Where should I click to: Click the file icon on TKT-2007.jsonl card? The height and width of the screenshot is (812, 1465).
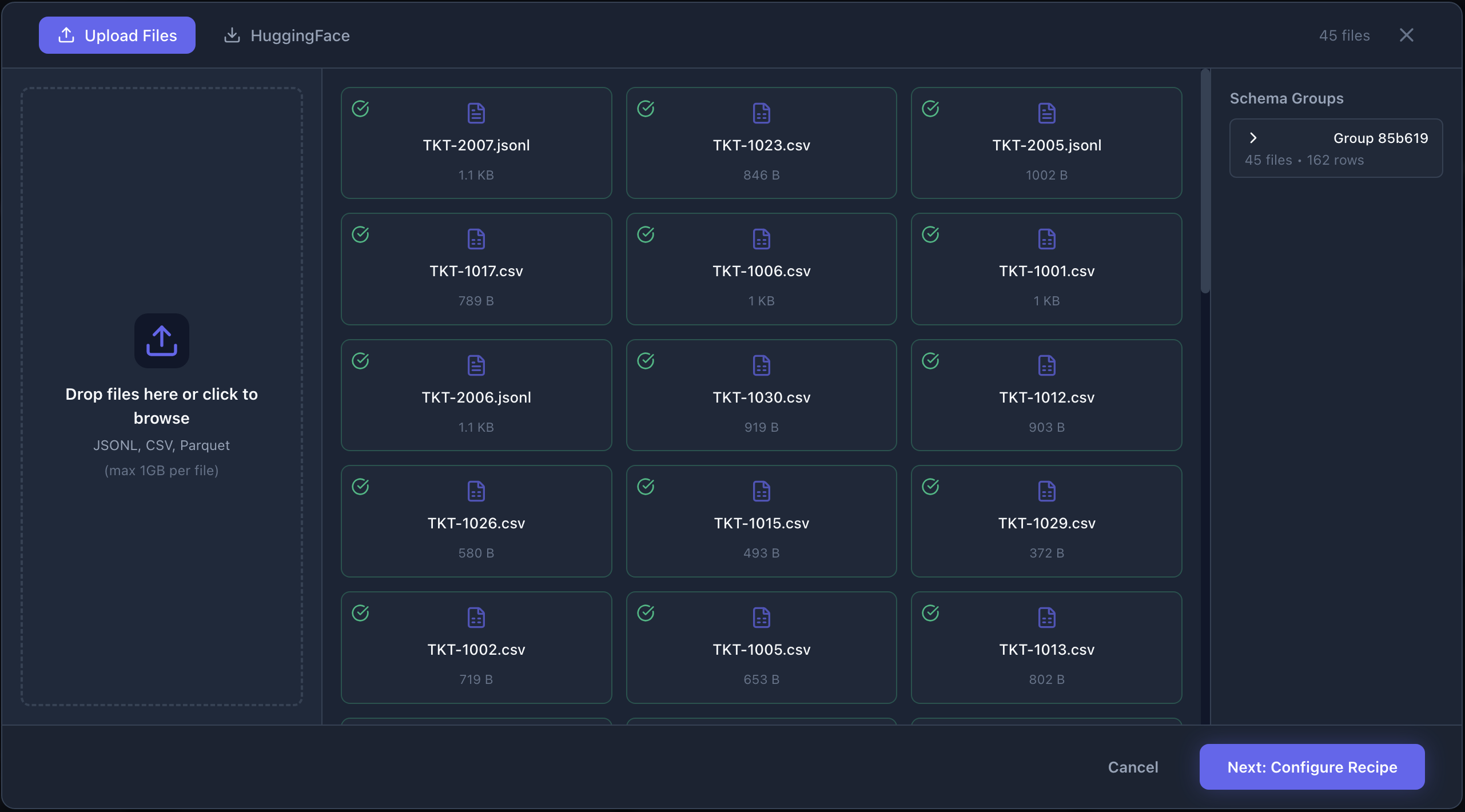475,112
